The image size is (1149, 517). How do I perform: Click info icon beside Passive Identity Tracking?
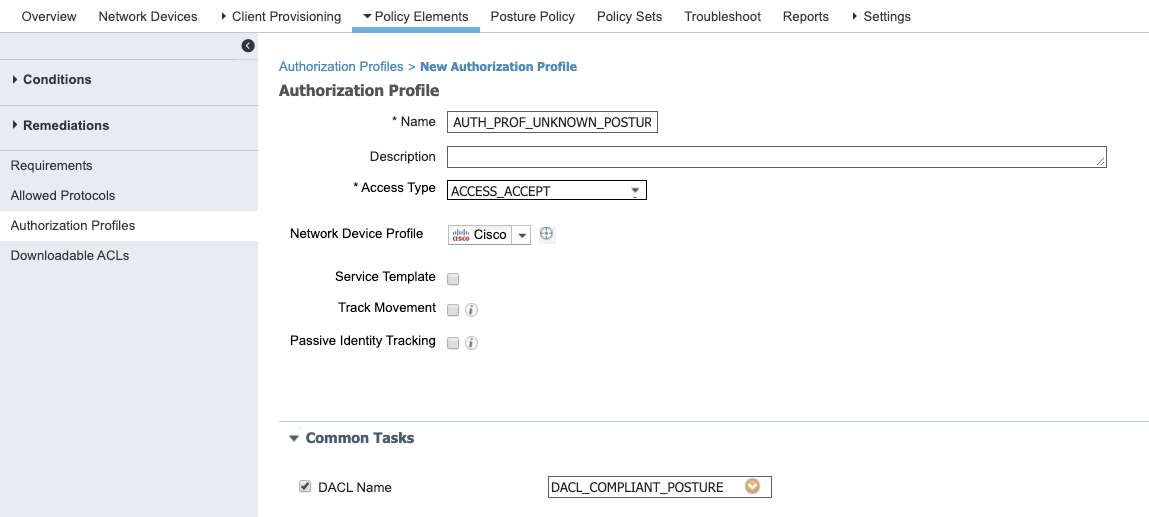[472, 343]
